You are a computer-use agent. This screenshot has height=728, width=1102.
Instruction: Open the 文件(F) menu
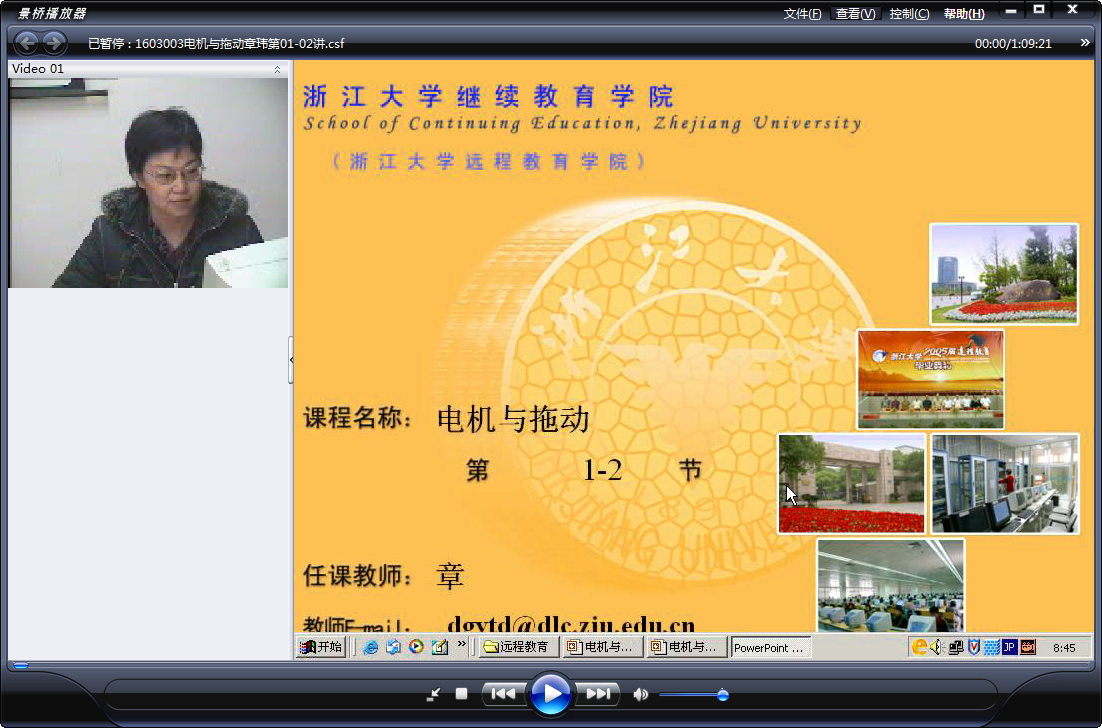pyautogui.click(x=802, y=13)
